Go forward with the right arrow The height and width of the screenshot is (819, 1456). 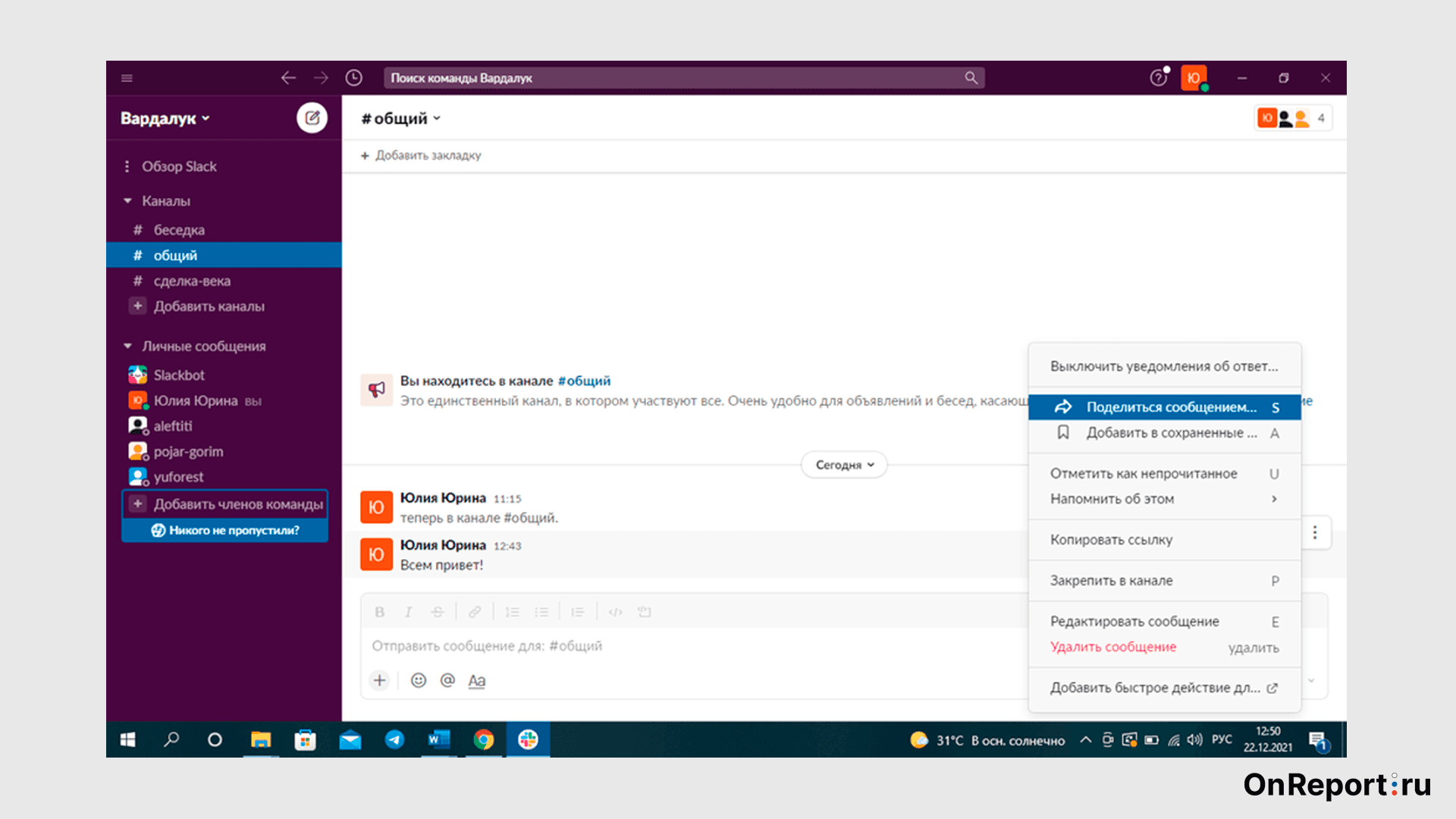(321, 78)
